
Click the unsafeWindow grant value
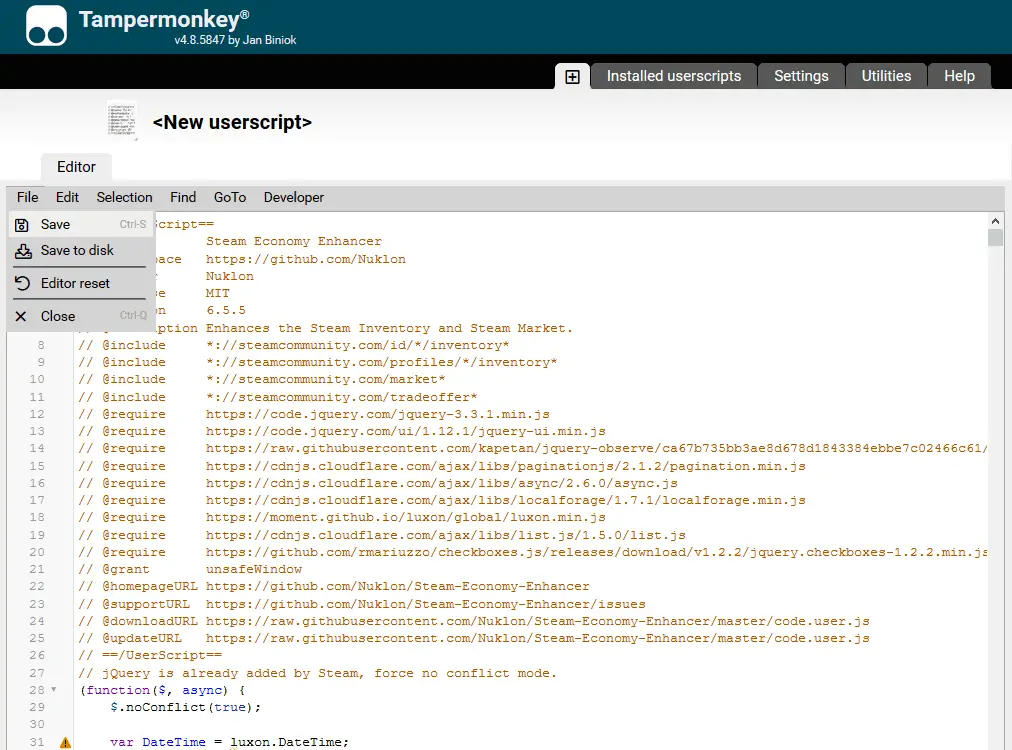click(254, 569)
